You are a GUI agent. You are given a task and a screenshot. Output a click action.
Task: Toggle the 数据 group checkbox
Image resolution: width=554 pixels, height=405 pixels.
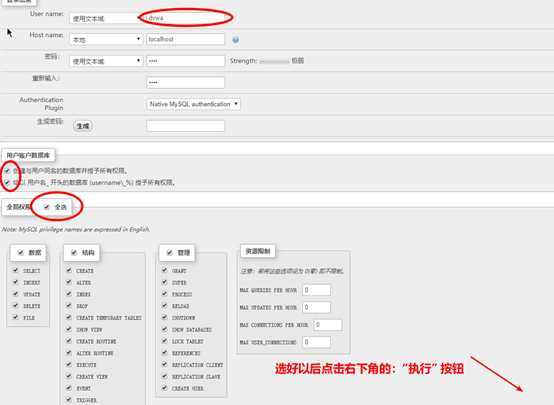tap(20, 252)
